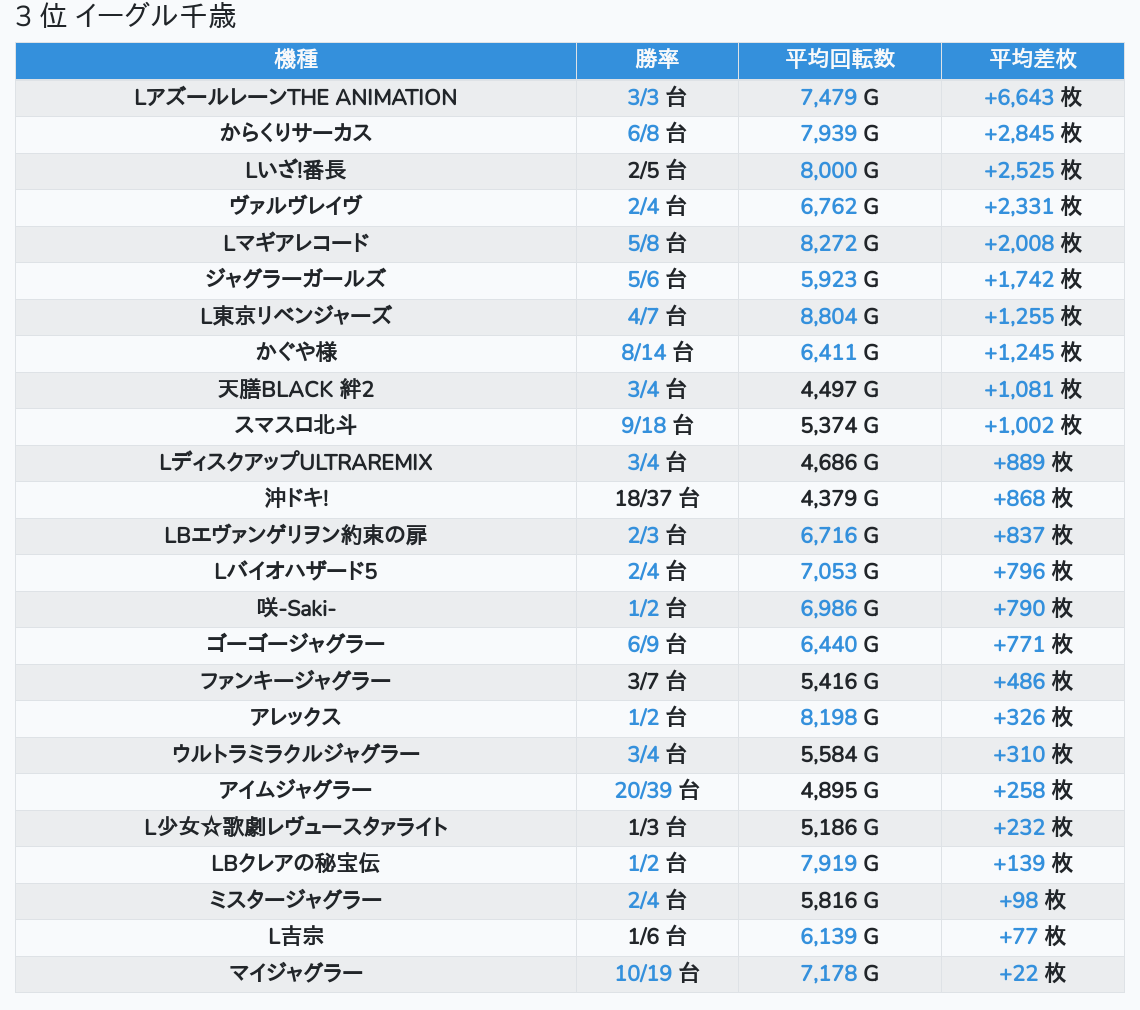Image resolution: width=1140 pixels, height=1010 pixels.
Task: Click average spins 8,000 G for Lいざ!番長
Action: [x=840, y=170]
